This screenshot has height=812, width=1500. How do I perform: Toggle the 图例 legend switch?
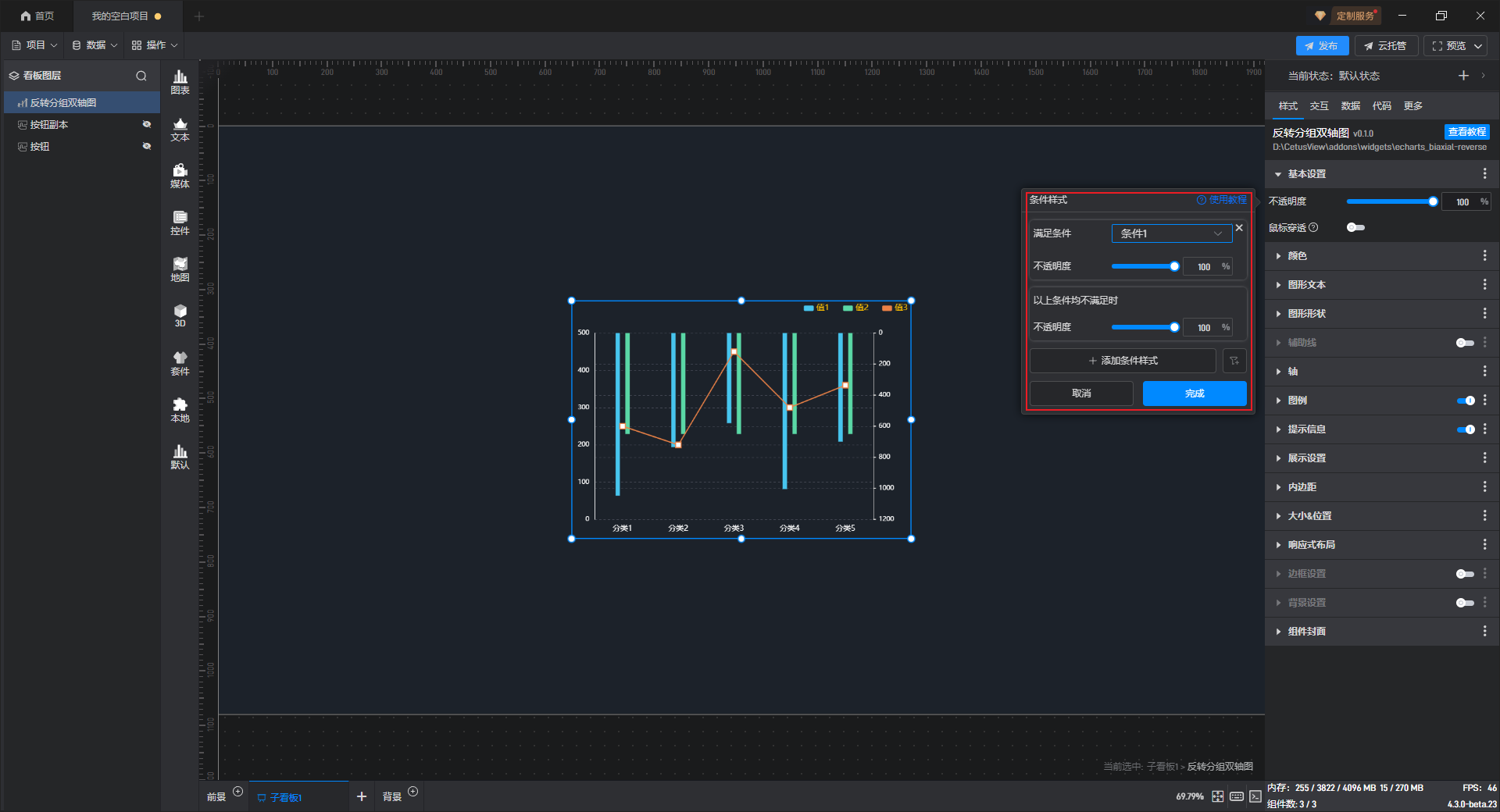tap(1465, 401)
